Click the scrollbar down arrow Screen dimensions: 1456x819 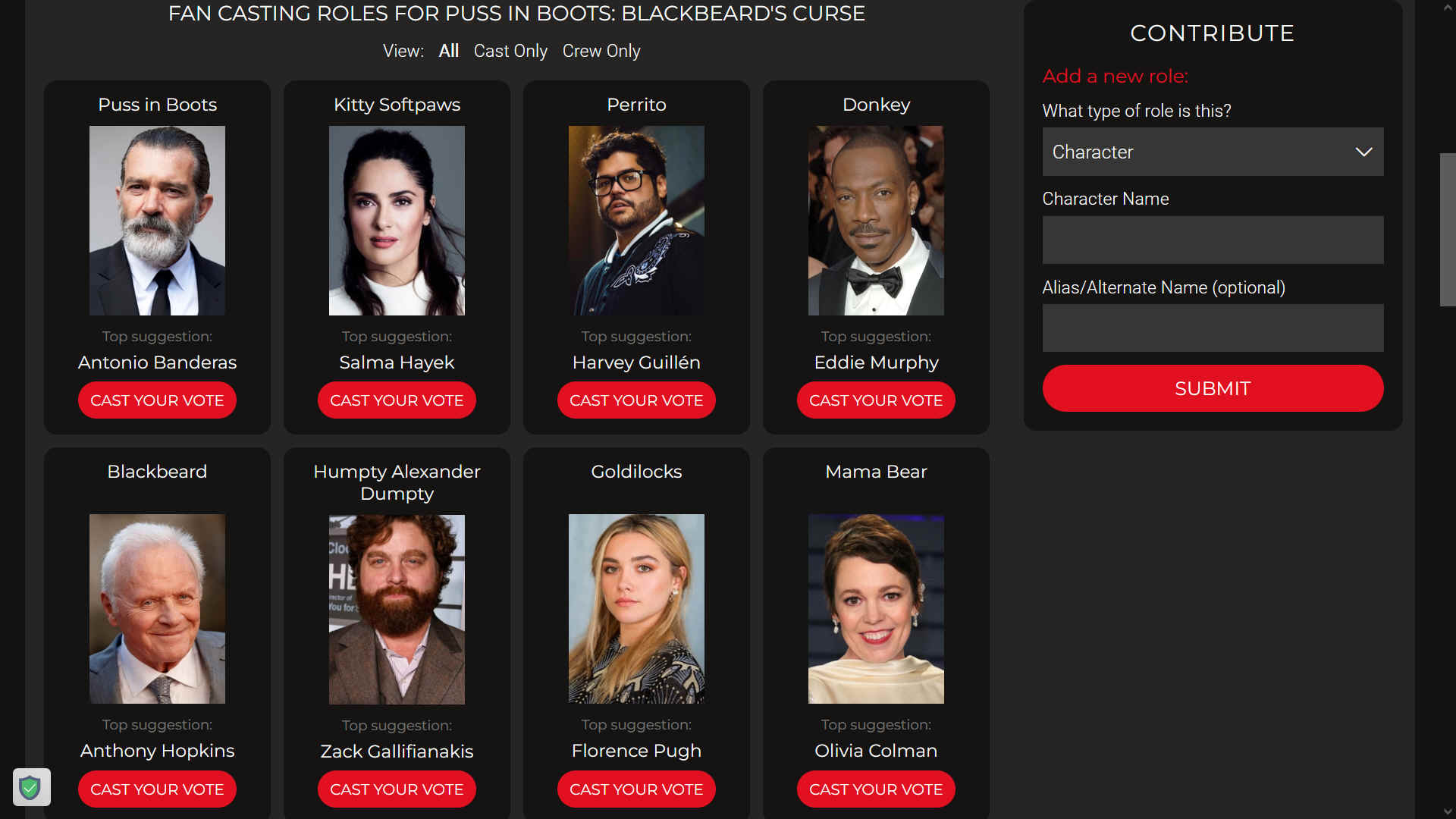pos(1448,811)
